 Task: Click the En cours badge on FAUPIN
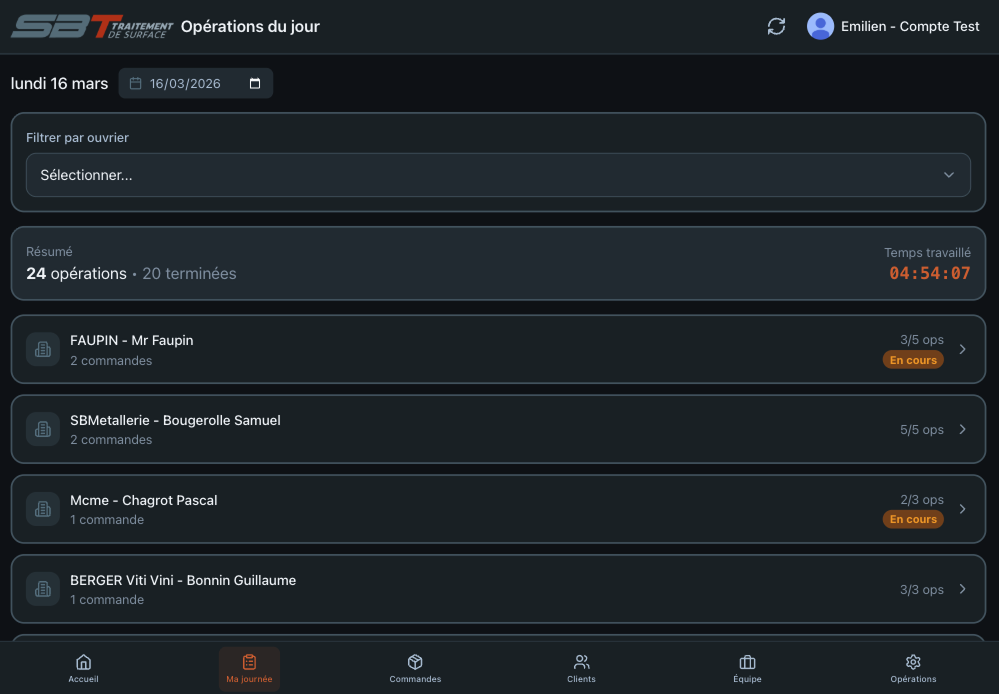pyautogui.click(x=912, y=360)
